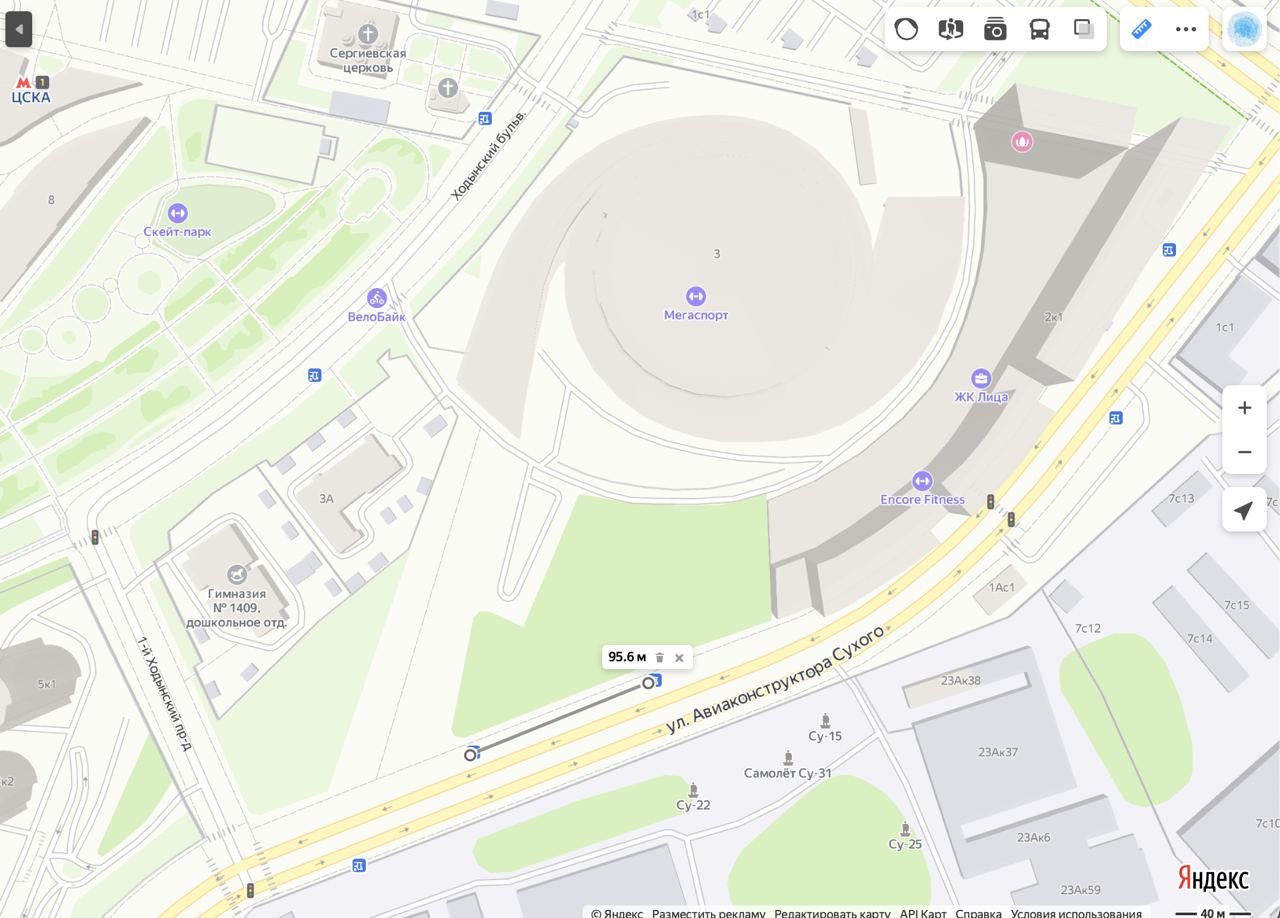Zoom in the map
1280x918 pixels.
pyautogui.click(x=1244, y=408)
